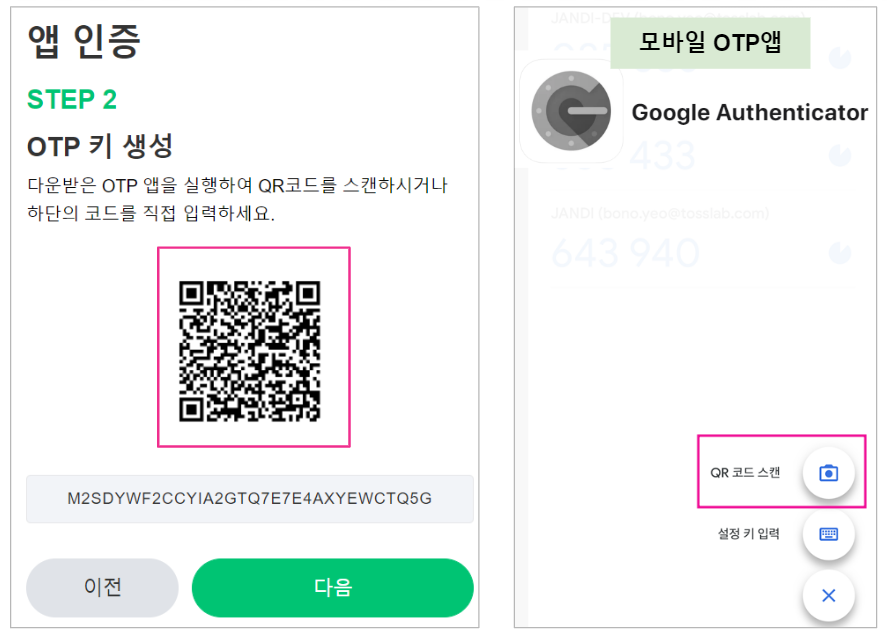887x638 pixels.
Task: Click the OTP 키 생성 heading
Action: click(x=100, y=146)
